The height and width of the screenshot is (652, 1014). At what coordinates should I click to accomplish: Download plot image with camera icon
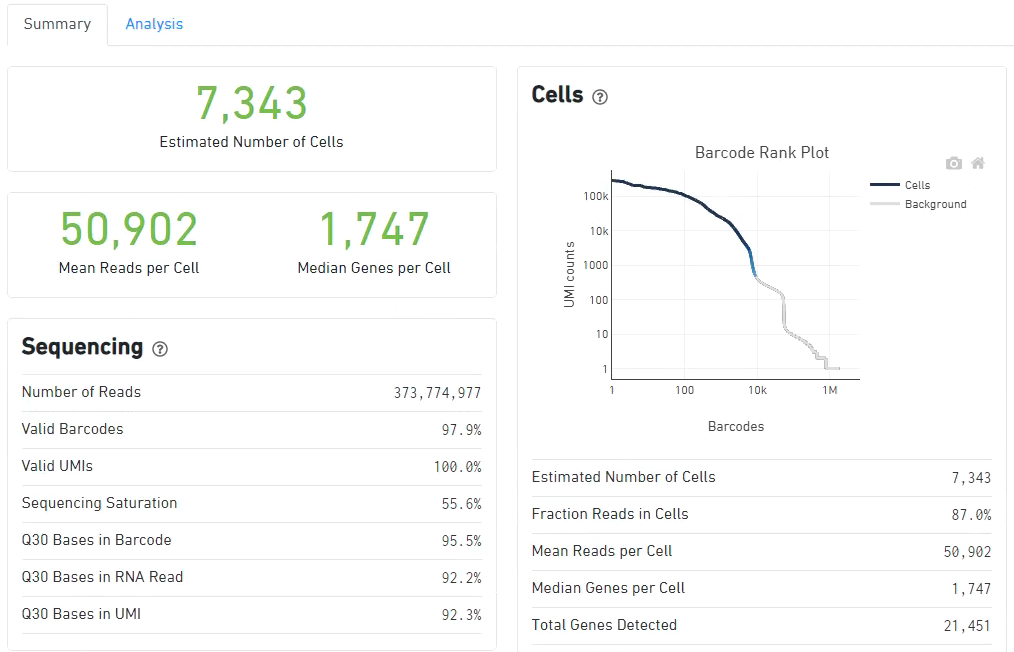(953, 163)
